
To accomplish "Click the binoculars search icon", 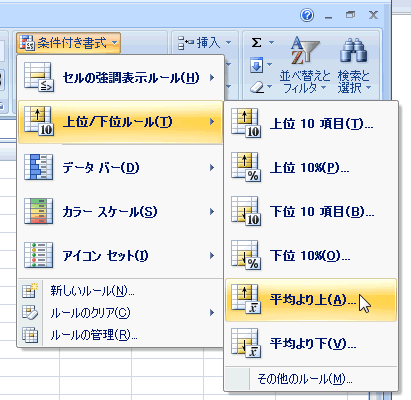I will [x=353, y=51].
